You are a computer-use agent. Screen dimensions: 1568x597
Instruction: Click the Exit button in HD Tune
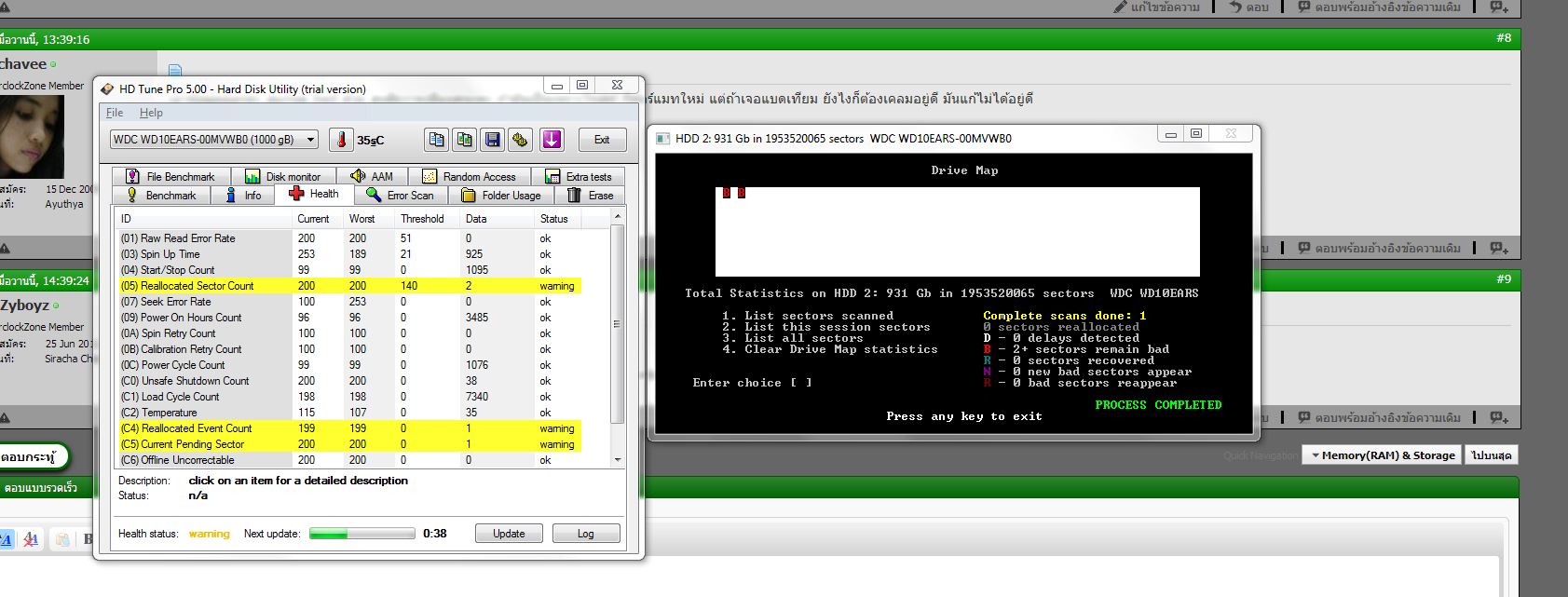click(x=602, y=140)
